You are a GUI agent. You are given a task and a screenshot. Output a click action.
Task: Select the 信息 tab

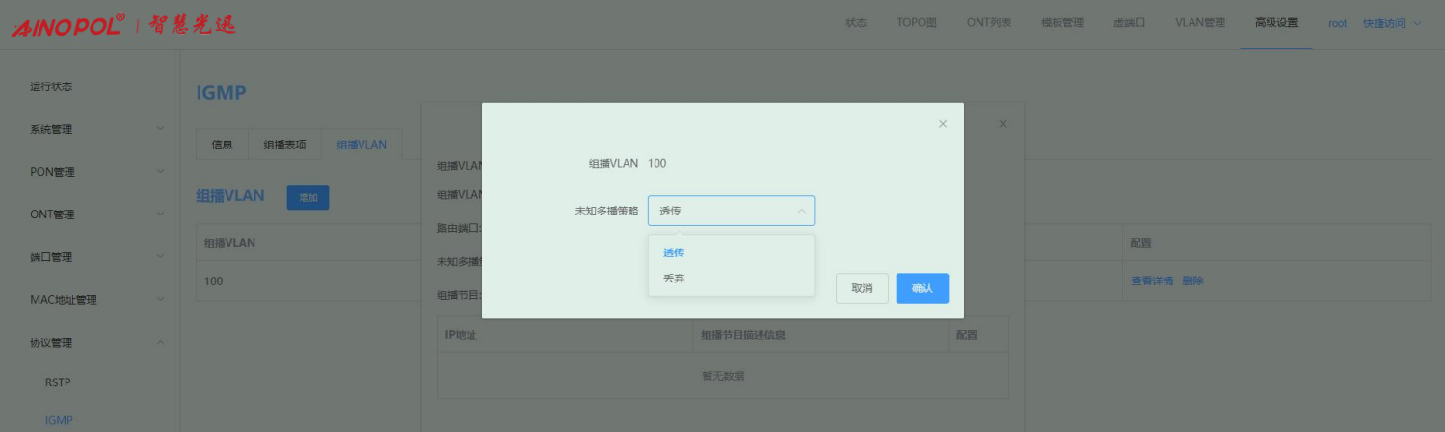222,145
